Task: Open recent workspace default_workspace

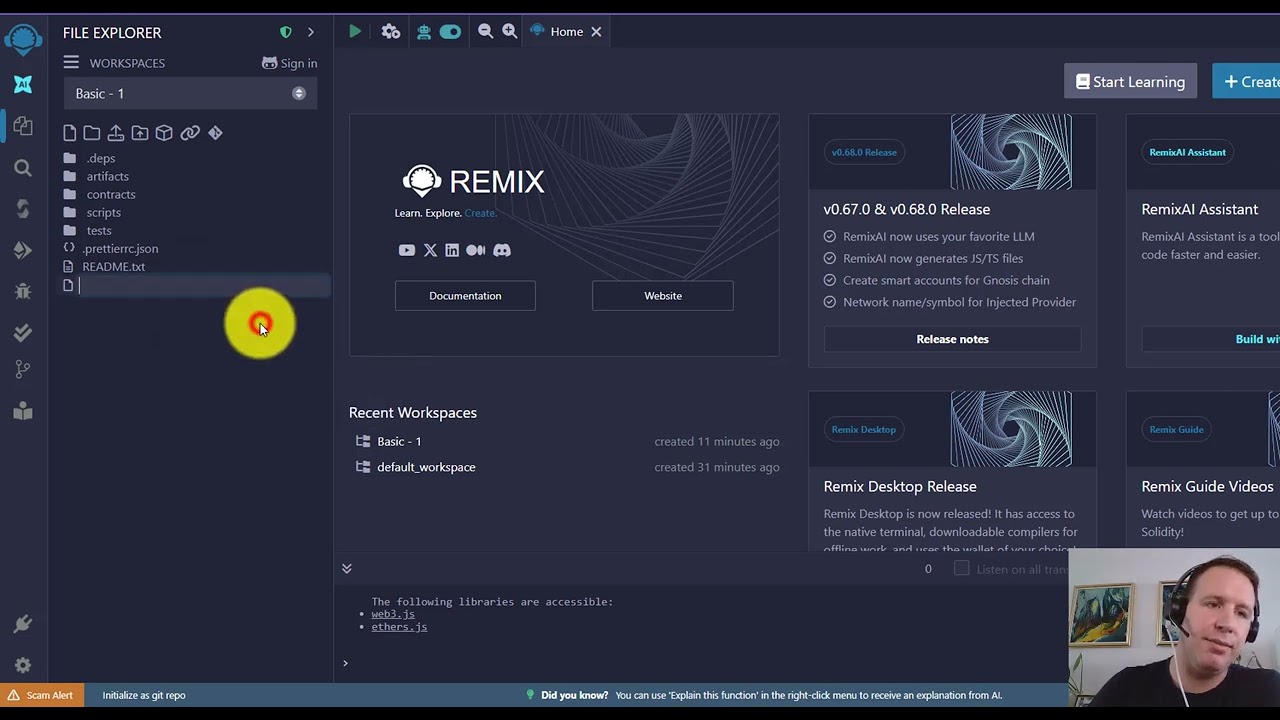Action: [x=426, y=468]
